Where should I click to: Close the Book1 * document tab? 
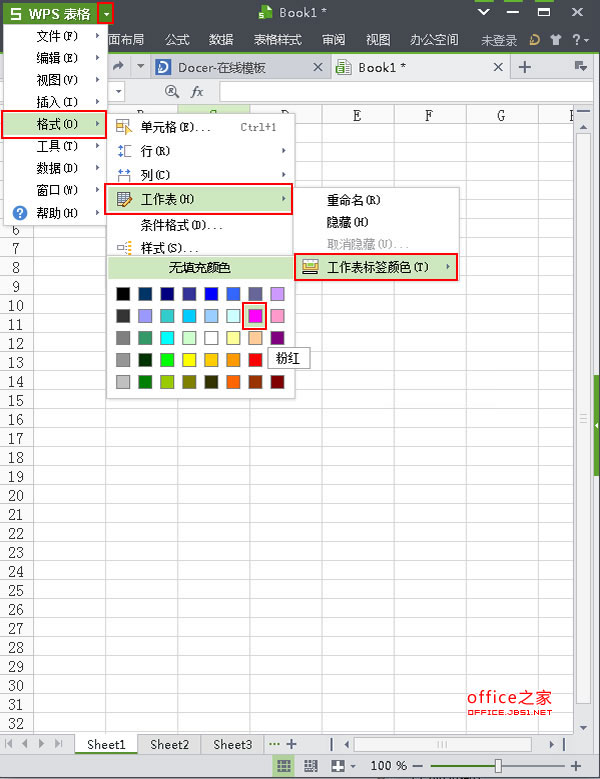click(x=498, y=67)
